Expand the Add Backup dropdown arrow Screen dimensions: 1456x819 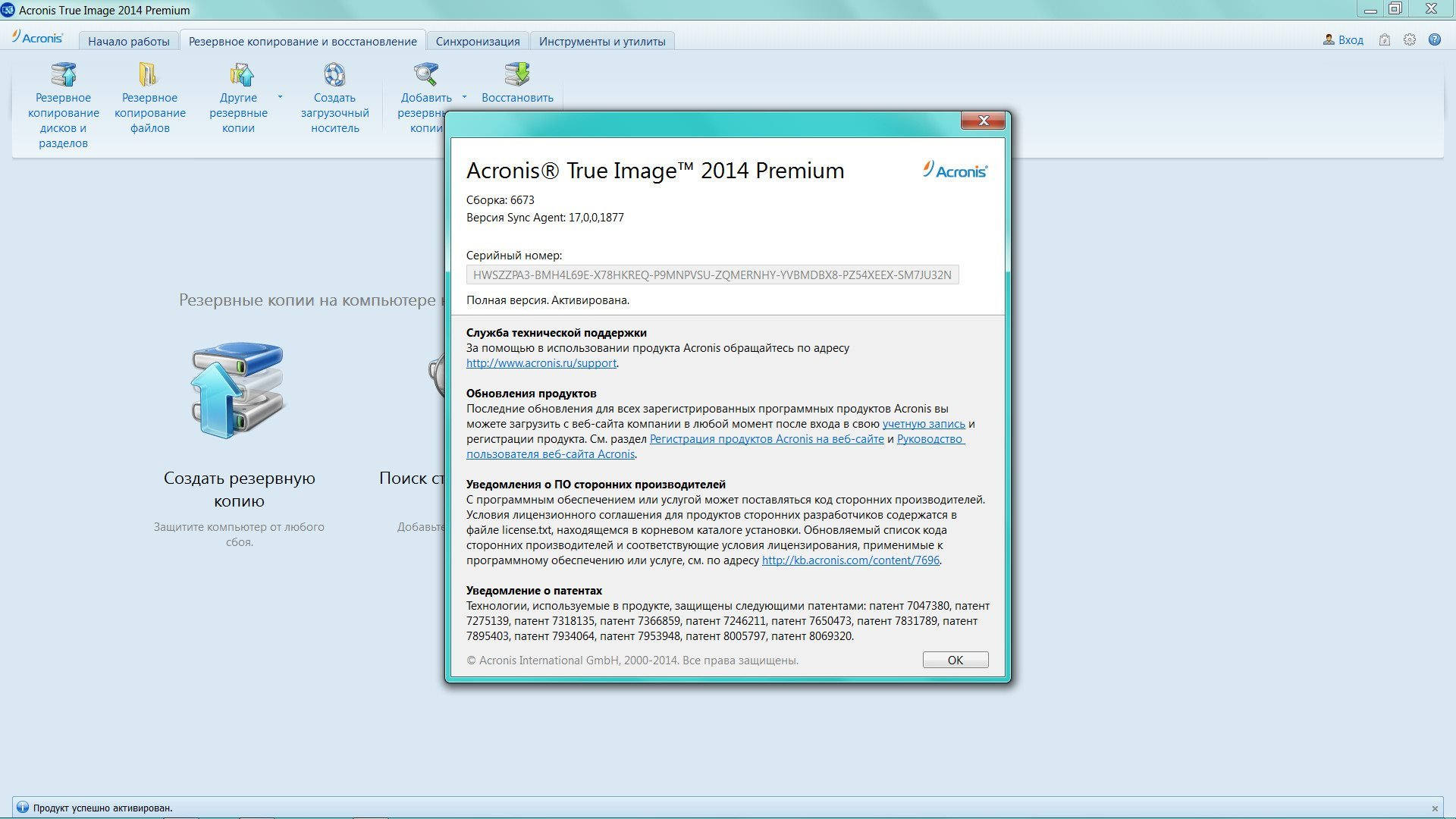pos(464,97)
